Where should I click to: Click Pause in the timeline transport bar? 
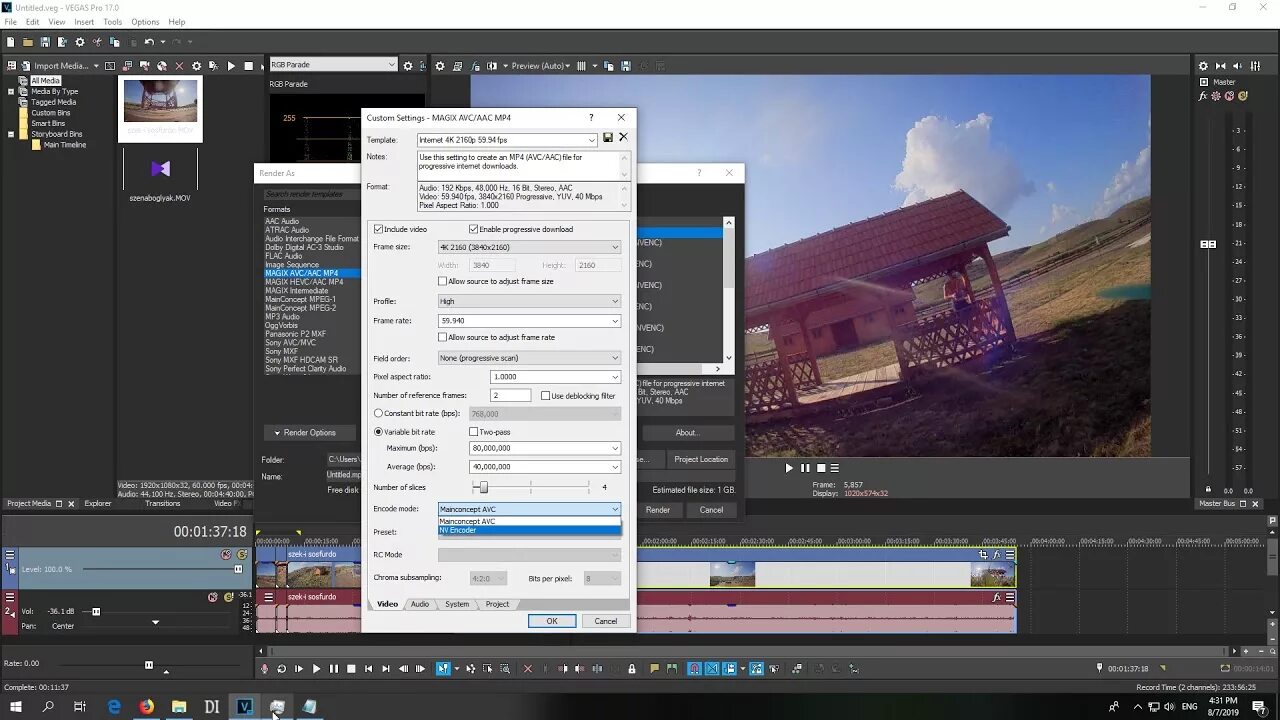(334, 669)
